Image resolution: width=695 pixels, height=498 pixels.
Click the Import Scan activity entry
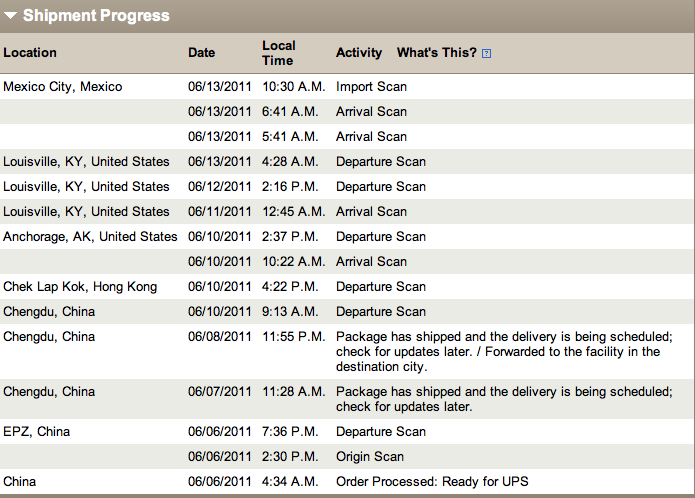click(371, 87)
